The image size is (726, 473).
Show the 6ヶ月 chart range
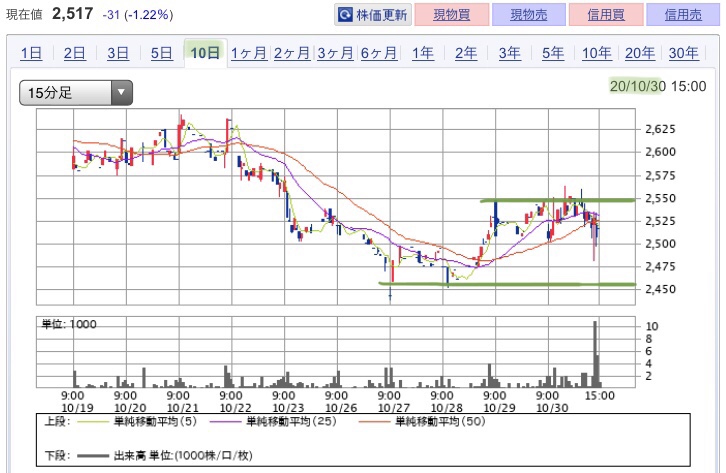[379, 53]
